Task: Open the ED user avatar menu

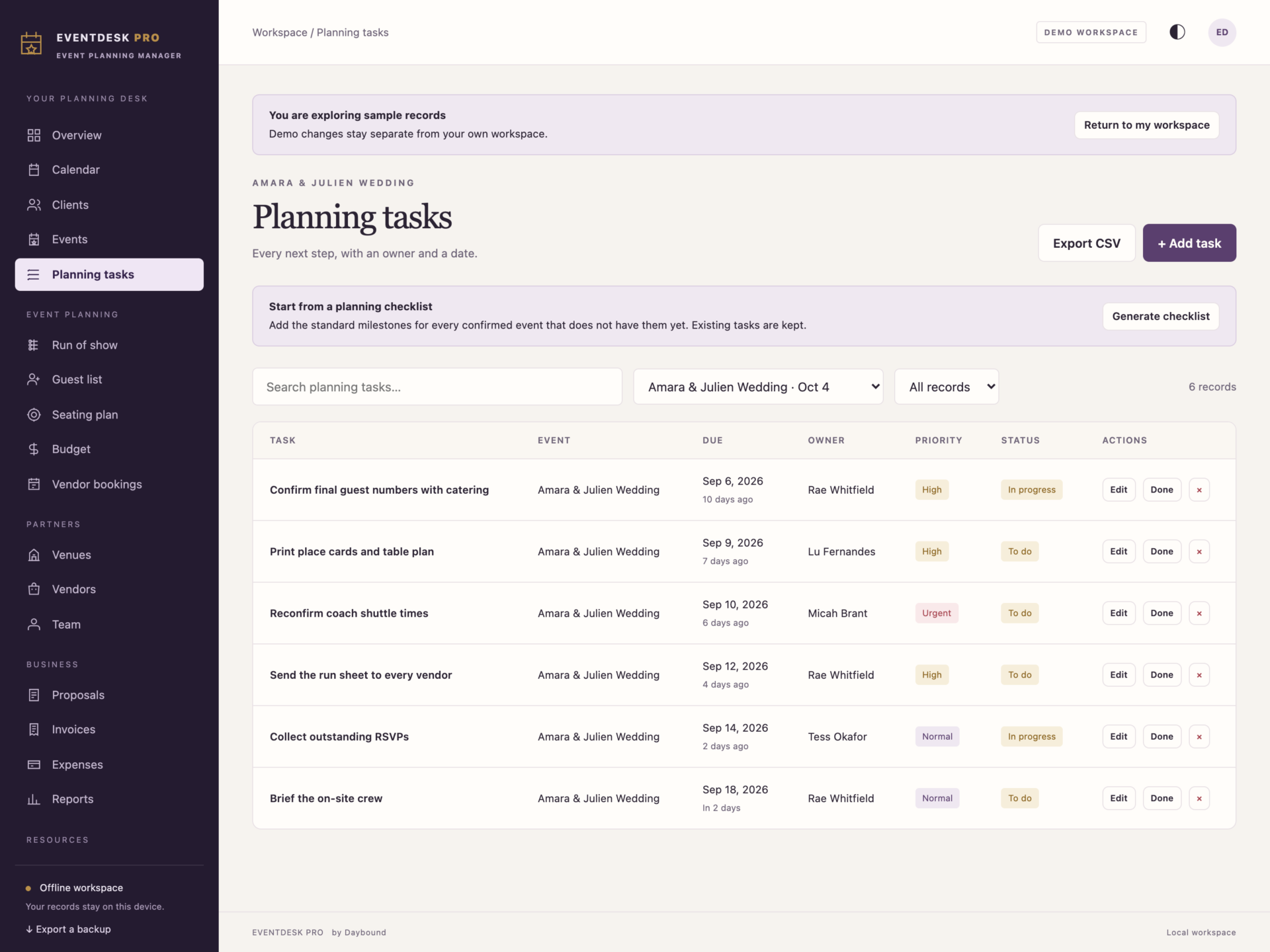Action: tap(1222, 32)
